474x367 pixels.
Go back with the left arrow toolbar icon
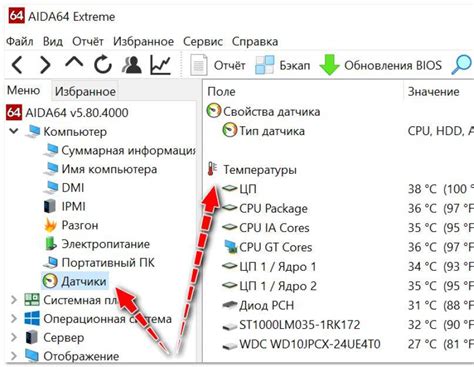(x=17, y=65)
